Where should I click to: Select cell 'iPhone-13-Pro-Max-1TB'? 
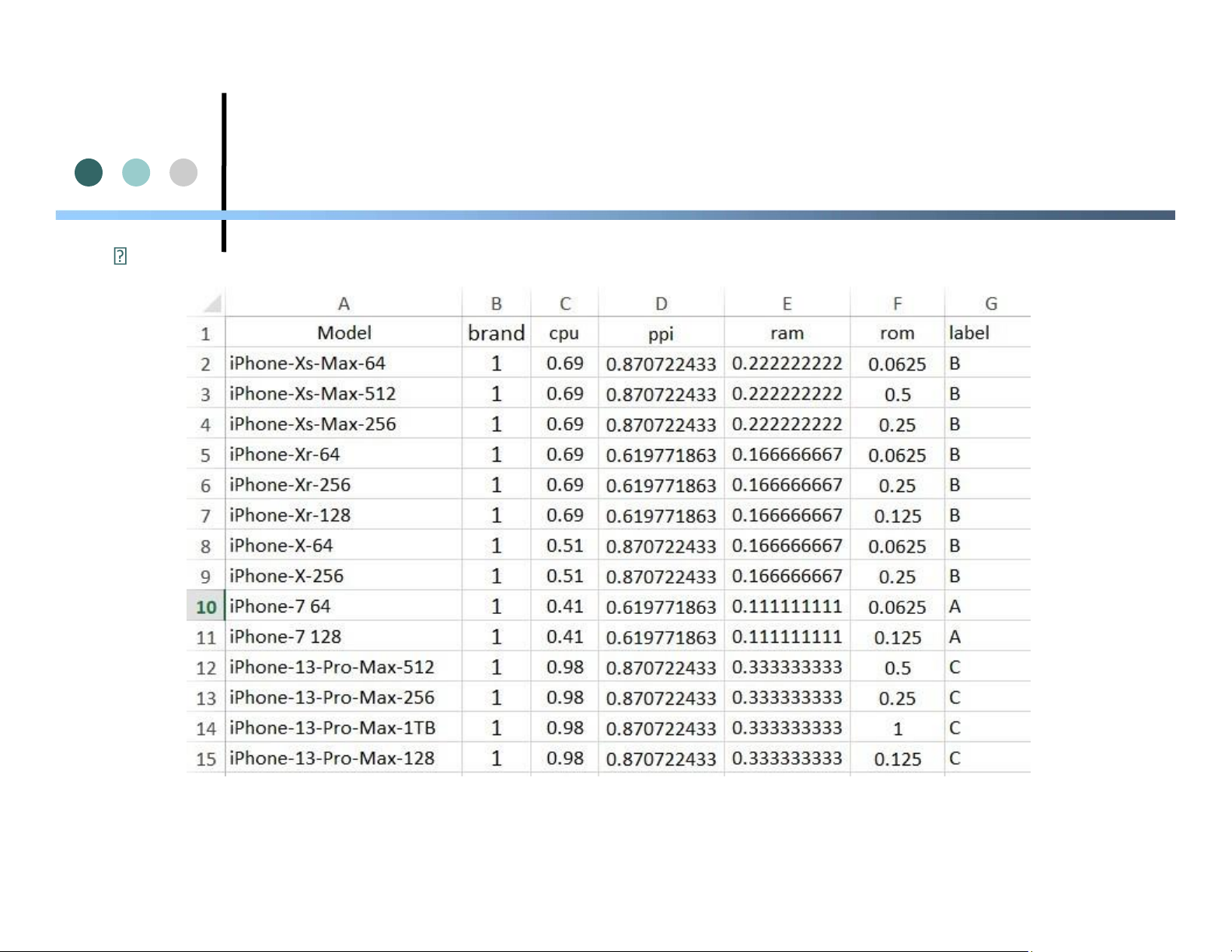[x=344, y=727]
